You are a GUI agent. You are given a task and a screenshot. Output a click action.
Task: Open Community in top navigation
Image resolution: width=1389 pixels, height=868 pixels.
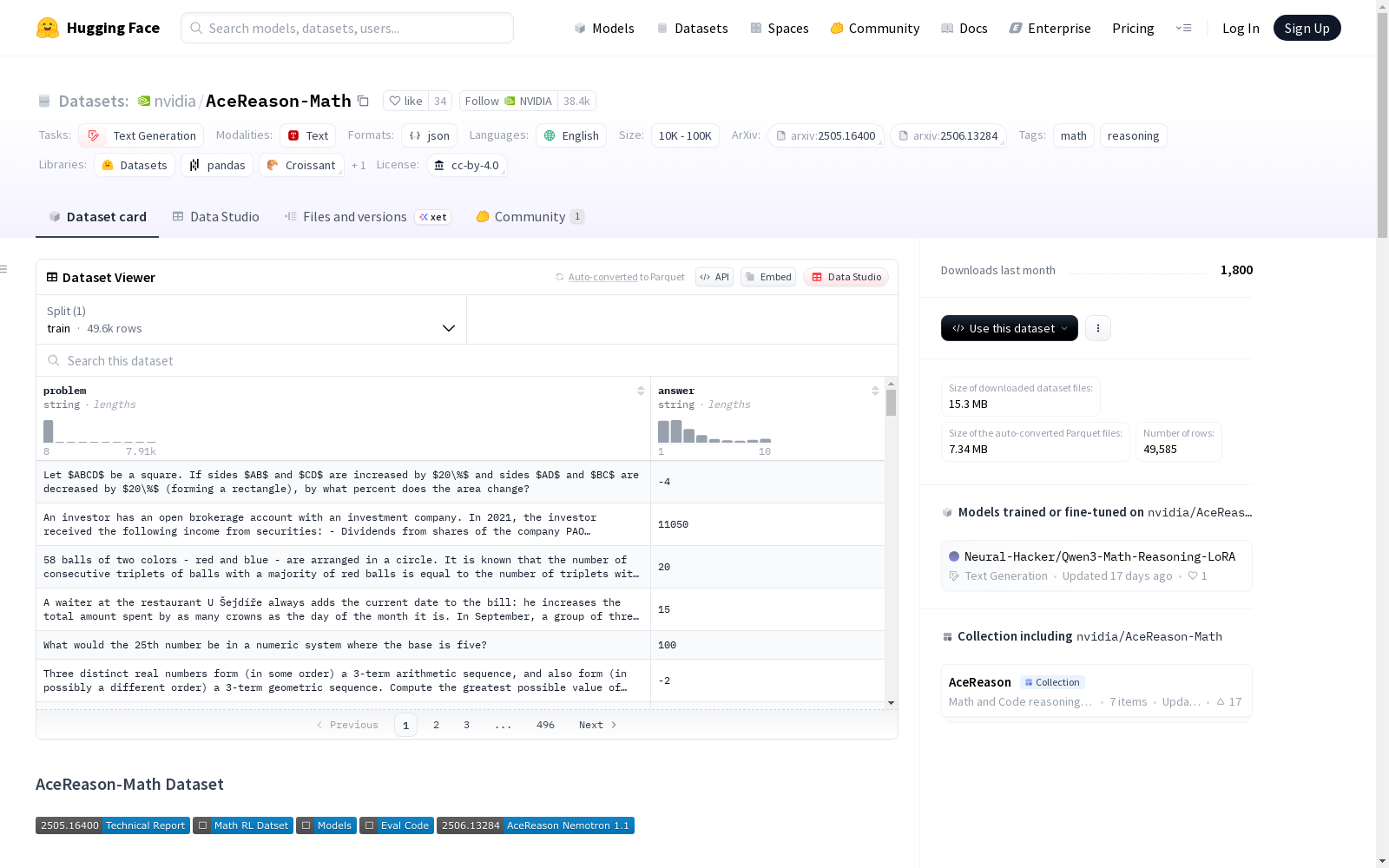(x=875, y=28)
